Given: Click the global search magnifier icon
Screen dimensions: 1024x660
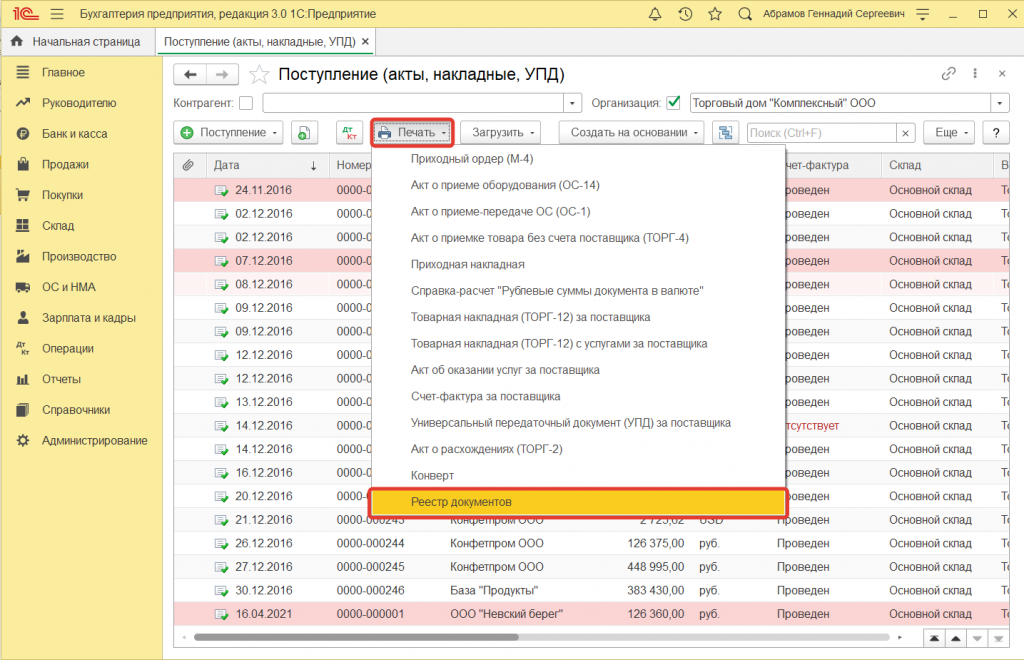Looking at the screenshot, I should coord(745,15).
